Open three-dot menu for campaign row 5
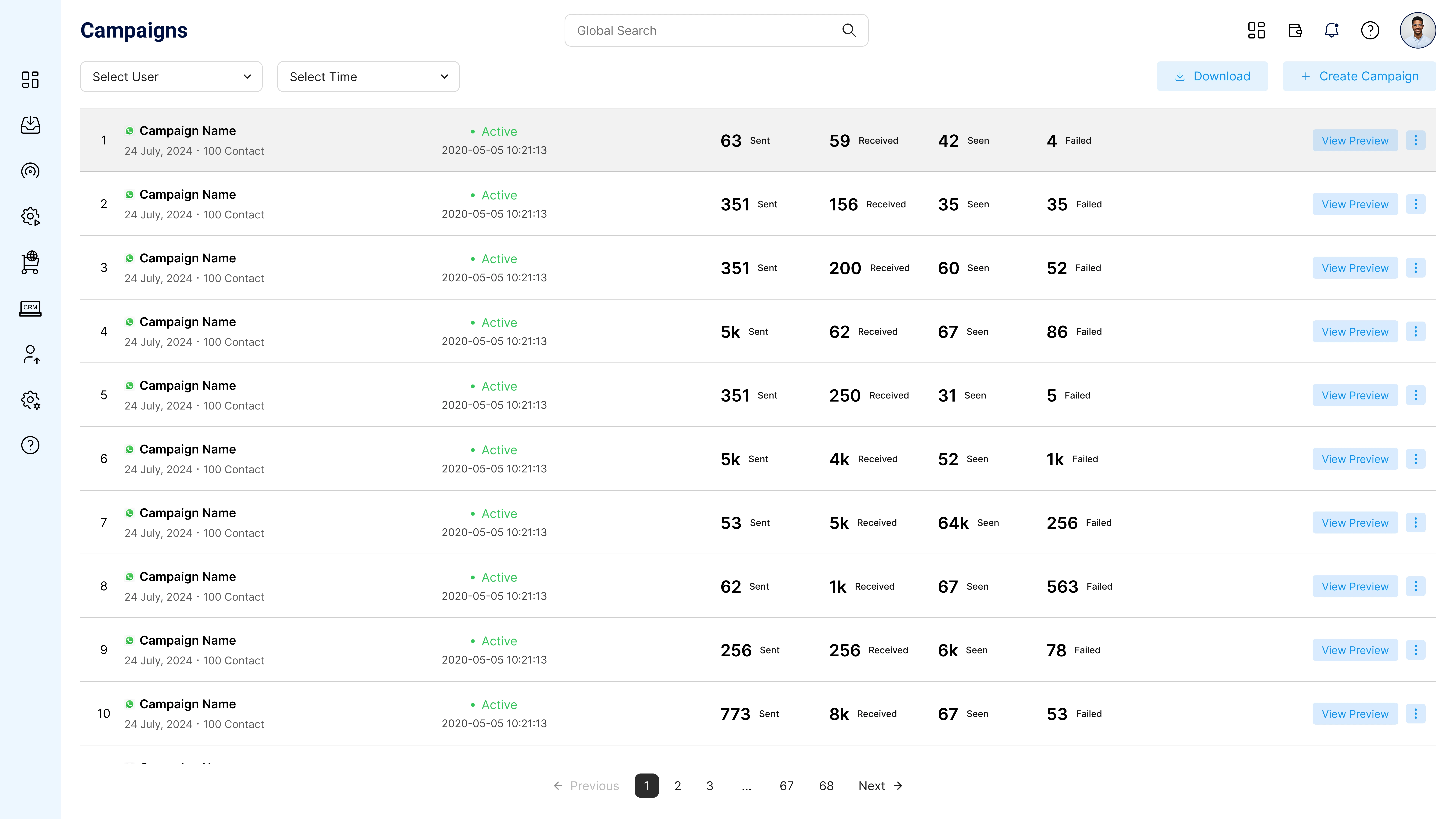Viewport: 1456px width, 819px height. point(1415,395)
